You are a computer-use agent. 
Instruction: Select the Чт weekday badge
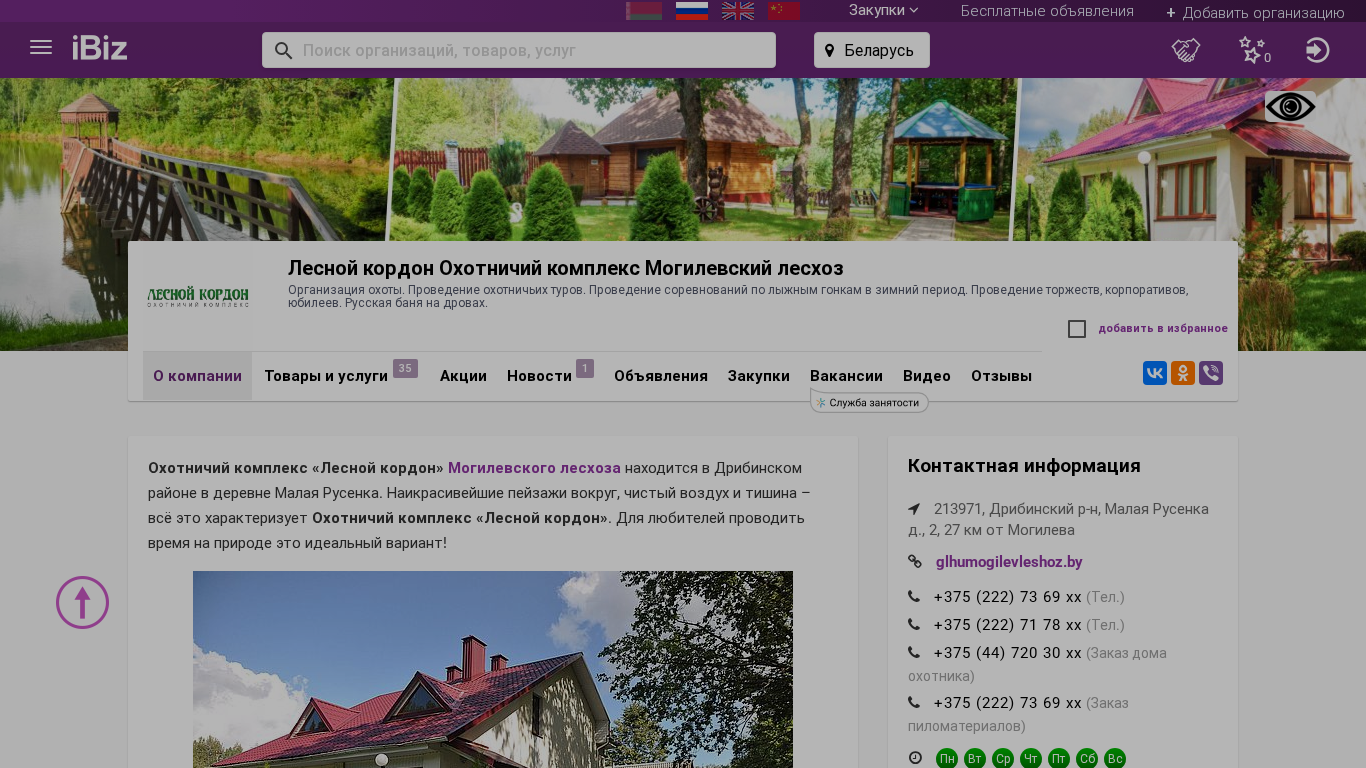pyautogui.click(x=1031, y=759)
